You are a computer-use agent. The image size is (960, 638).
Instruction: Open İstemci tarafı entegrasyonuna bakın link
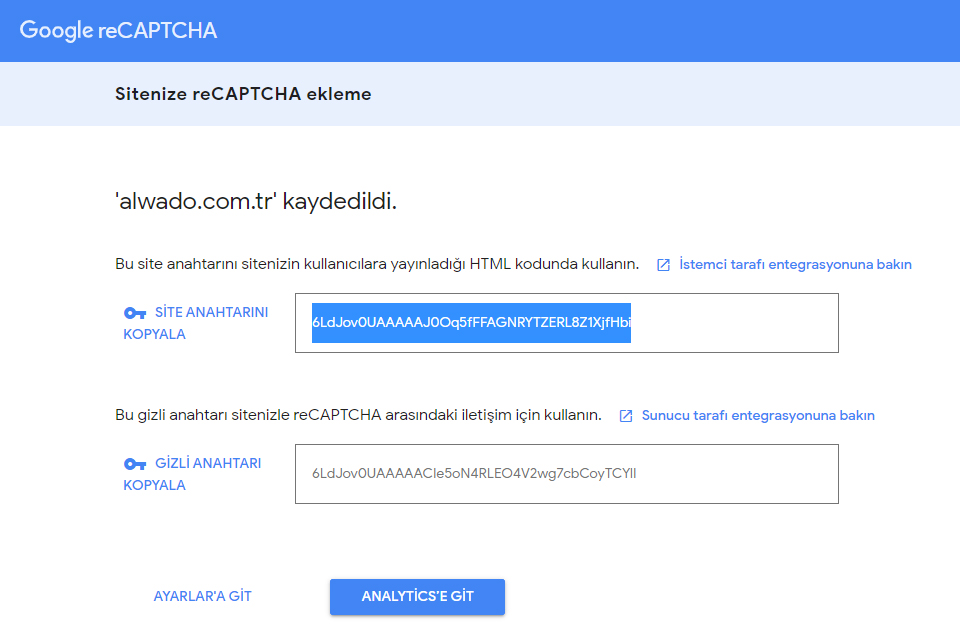click(795, 265)
